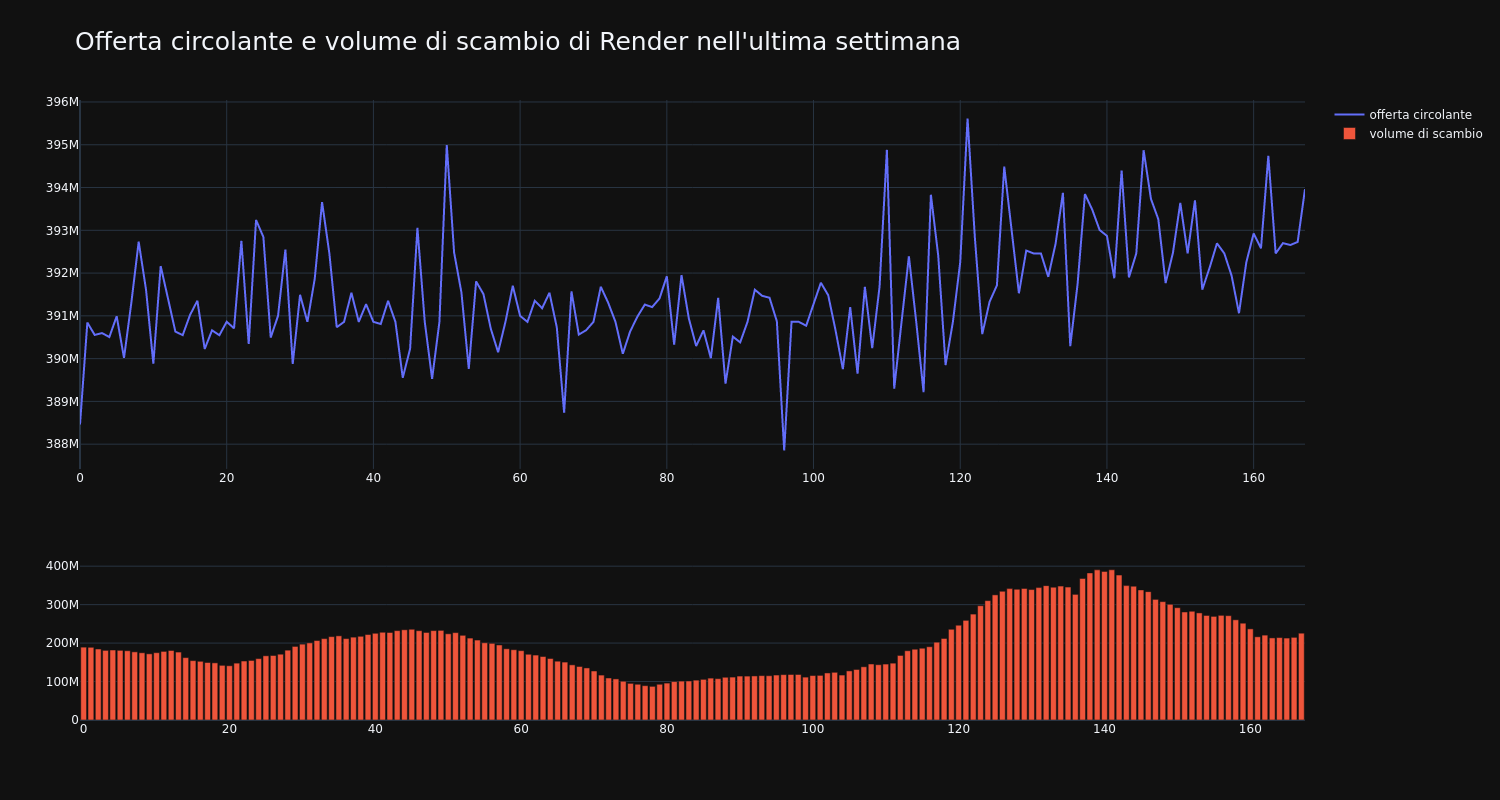Click the 300M label on volume chart
The height and width of the screenshot is (800, 1500).
(62, 605)
